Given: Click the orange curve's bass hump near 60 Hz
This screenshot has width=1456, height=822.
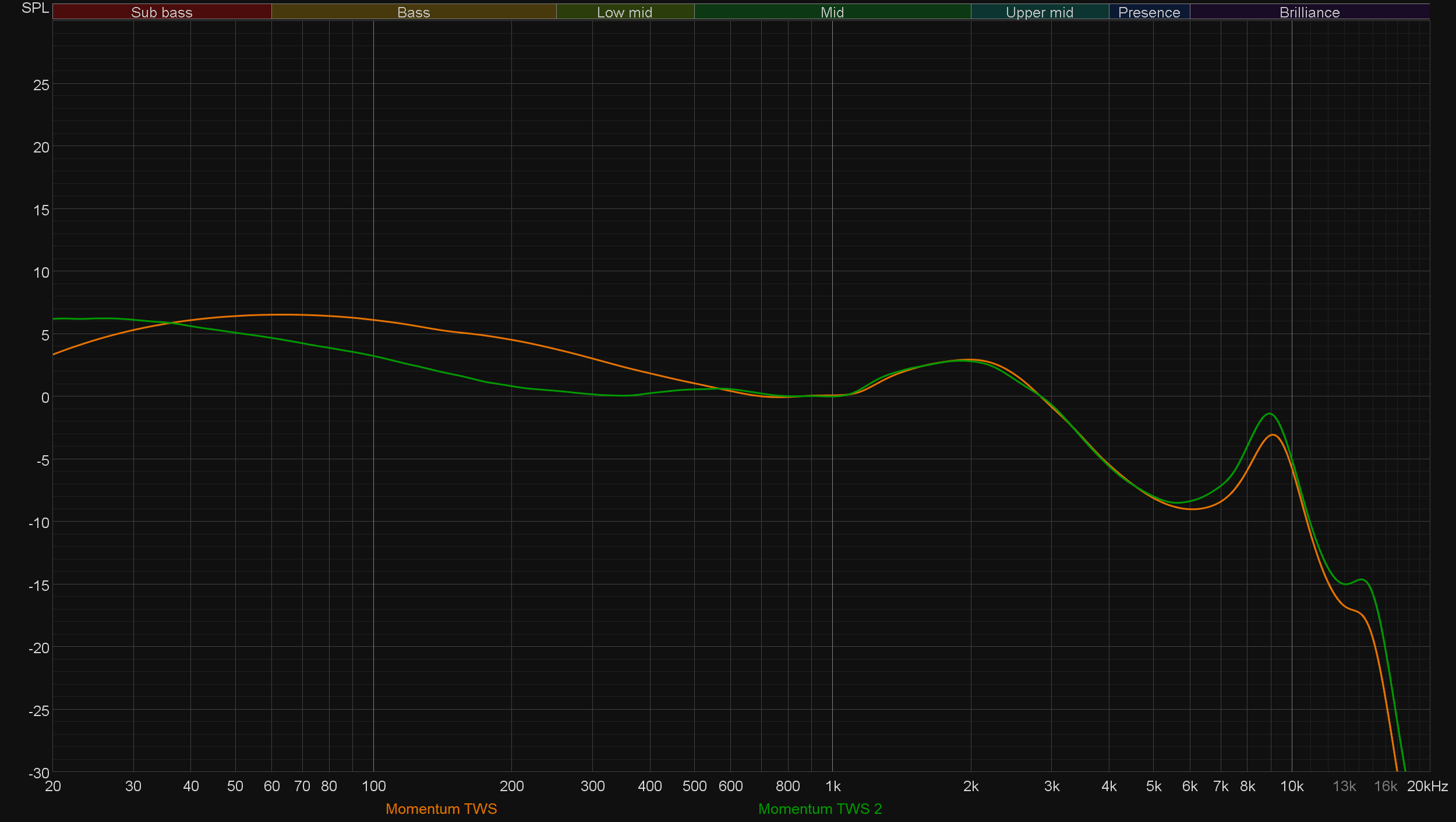Looking at the screenshot, I should (x=280, y=315).
